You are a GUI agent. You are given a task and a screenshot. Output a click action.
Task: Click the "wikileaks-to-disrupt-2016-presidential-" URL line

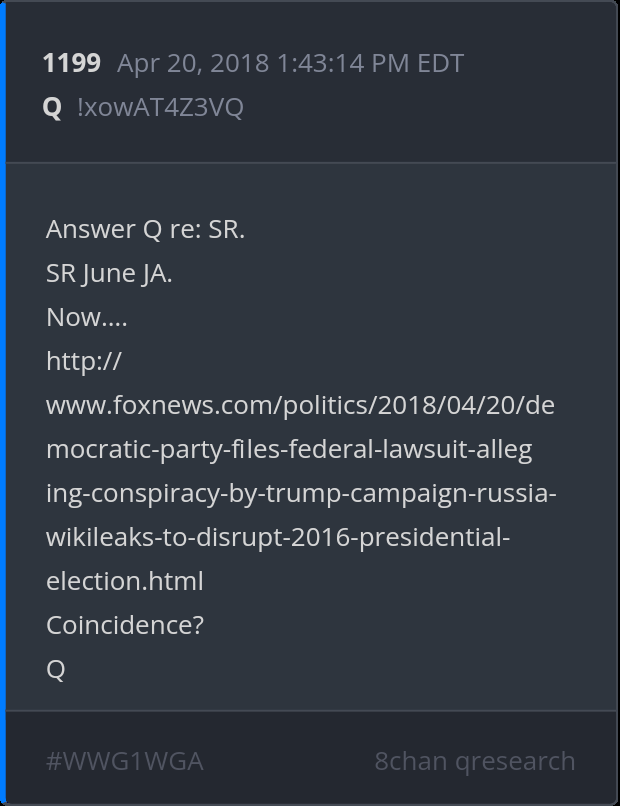(278, 538)
